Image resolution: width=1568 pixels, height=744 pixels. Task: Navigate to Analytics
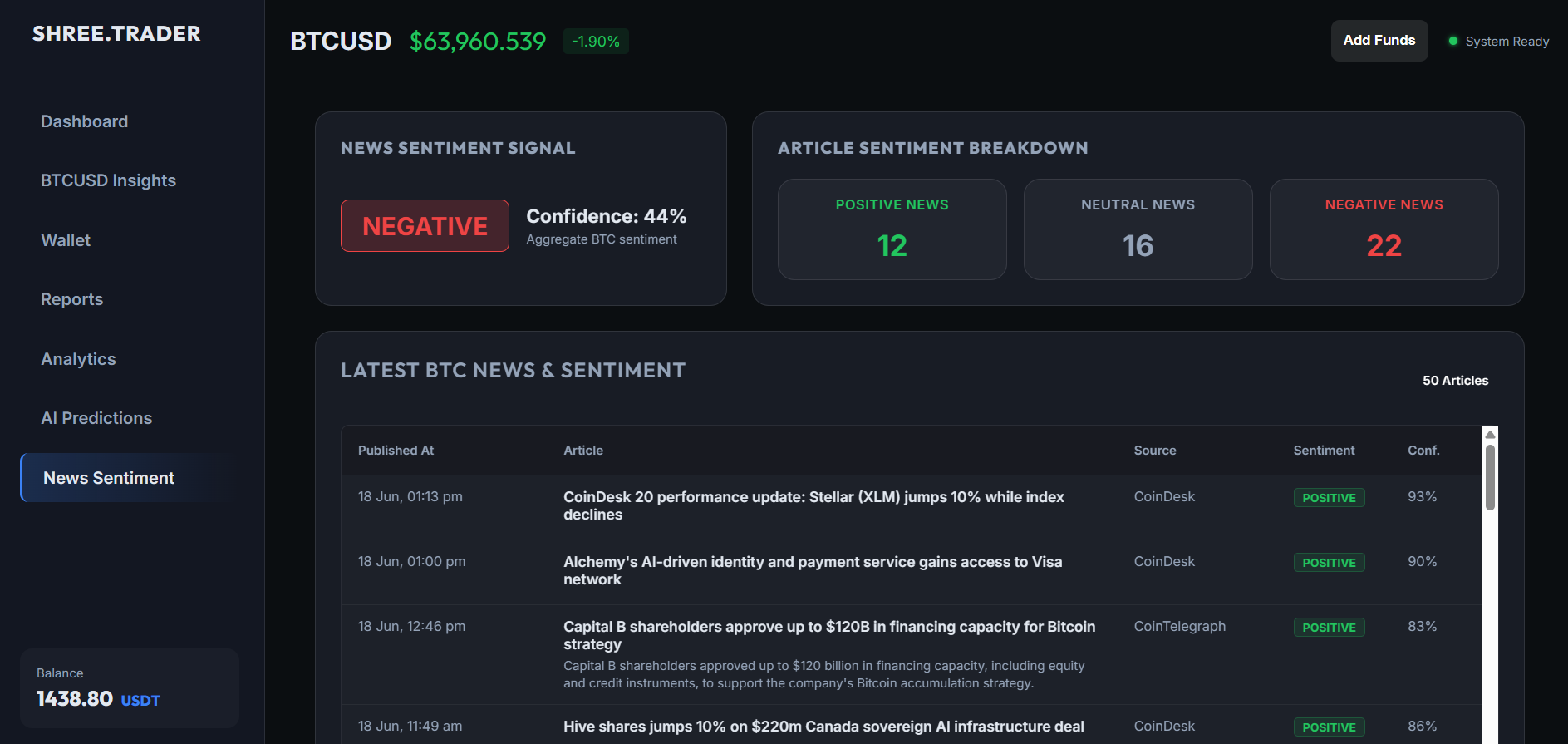[79, 359]
